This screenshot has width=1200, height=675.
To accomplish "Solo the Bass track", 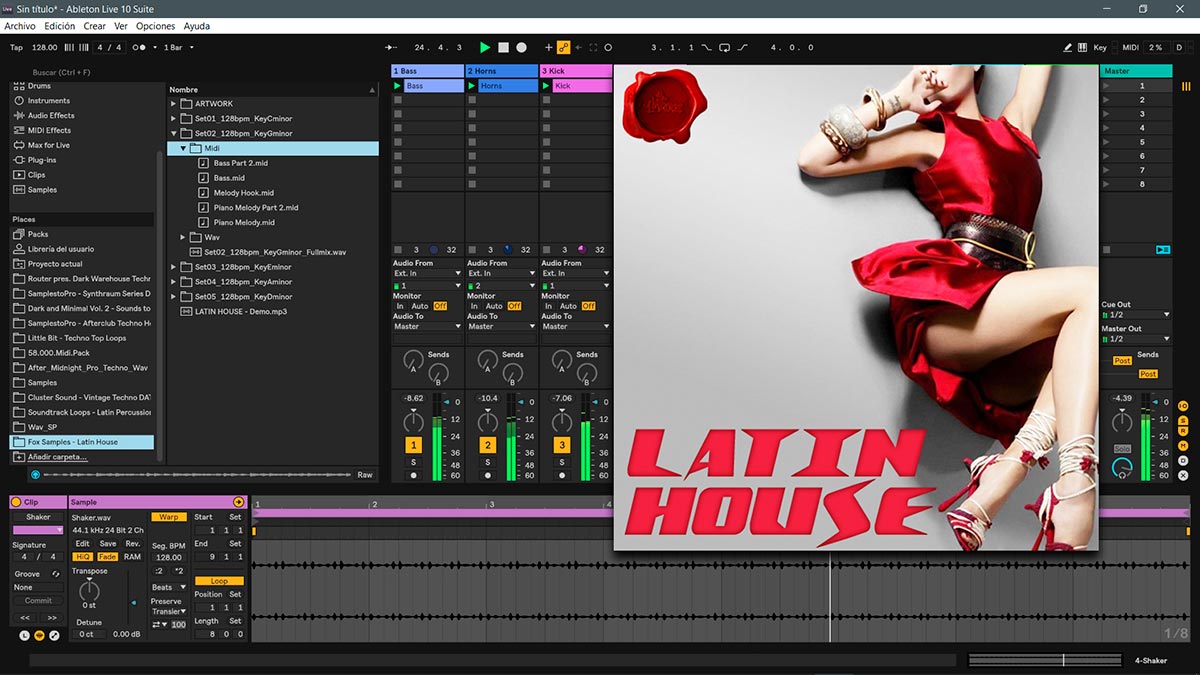I will [413, 462].
